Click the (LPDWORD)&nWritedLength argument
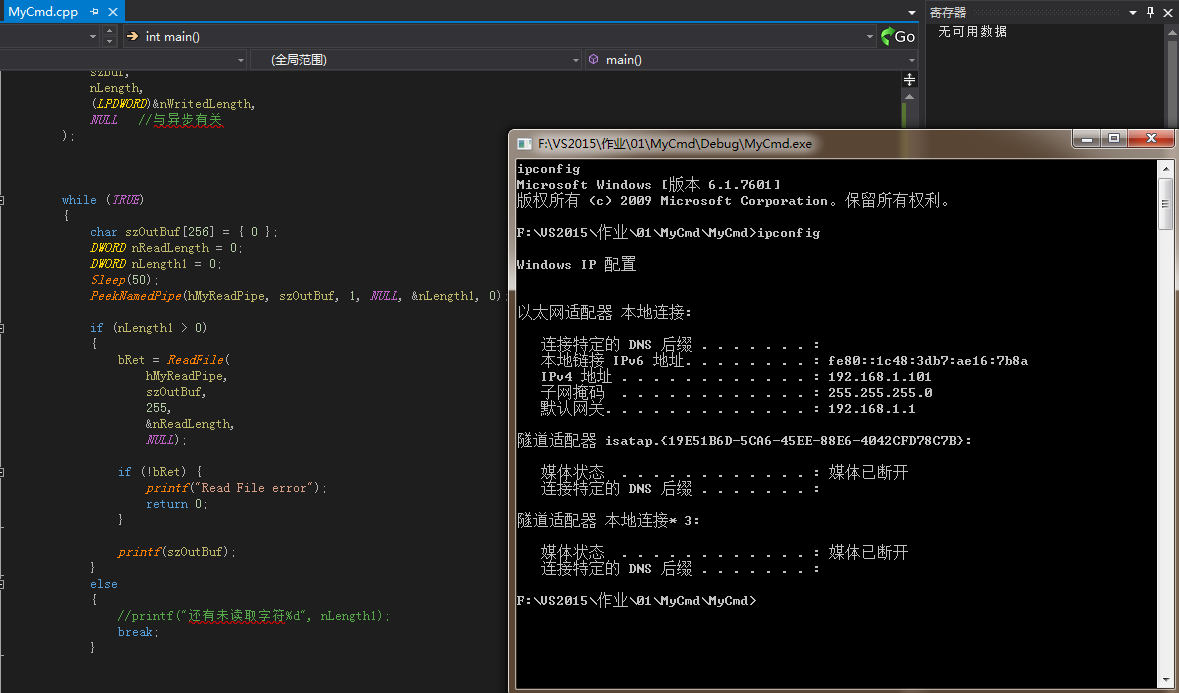The image size is (1179, 693). tap(173, 104)
